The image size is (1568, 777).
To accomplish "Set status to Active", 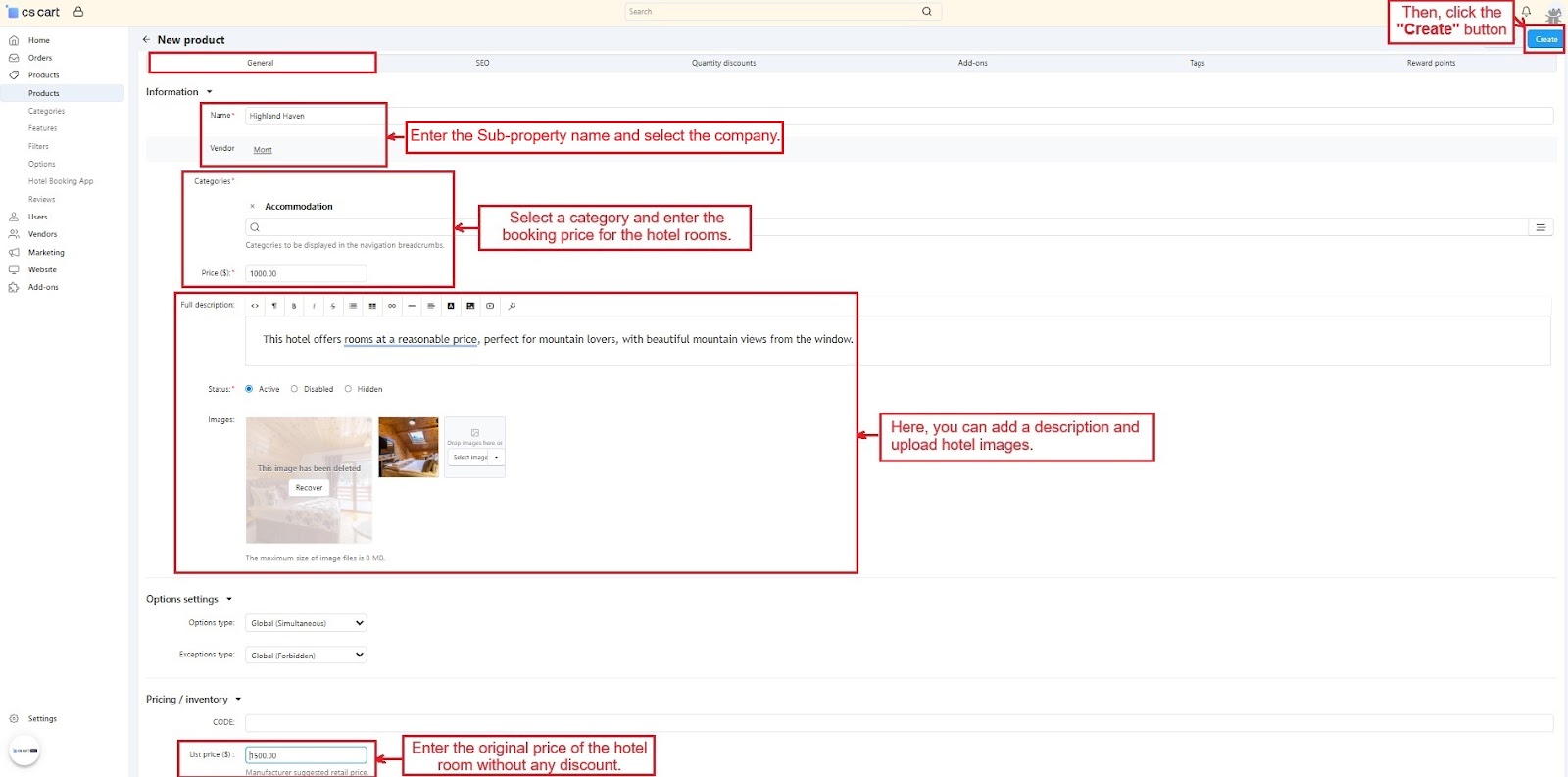I will pyautogui.click(x=249, y=389).
